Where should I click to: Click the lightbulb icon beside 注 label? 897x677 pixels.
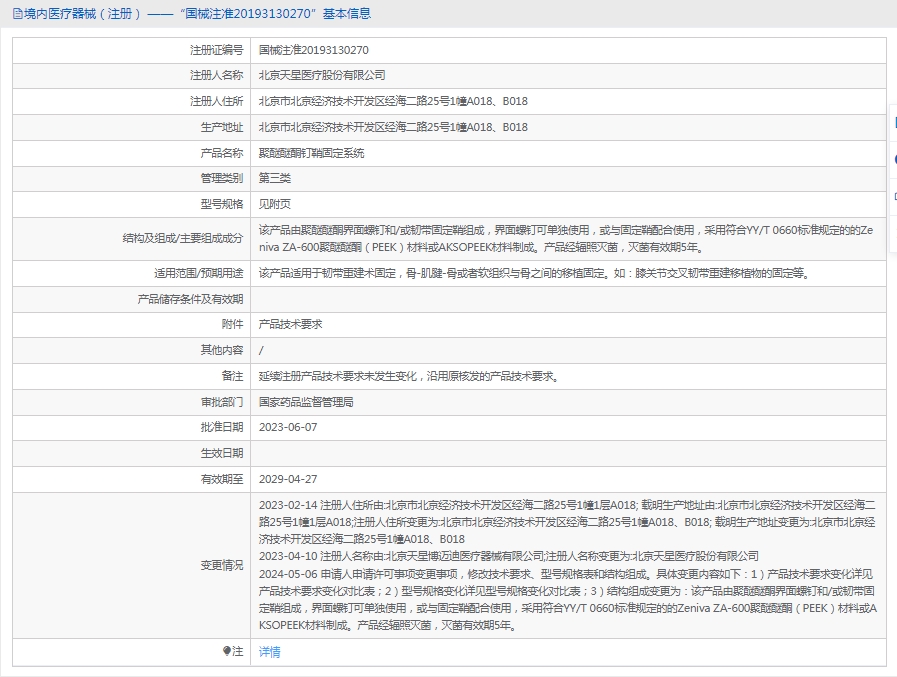(x=227, y=651)
